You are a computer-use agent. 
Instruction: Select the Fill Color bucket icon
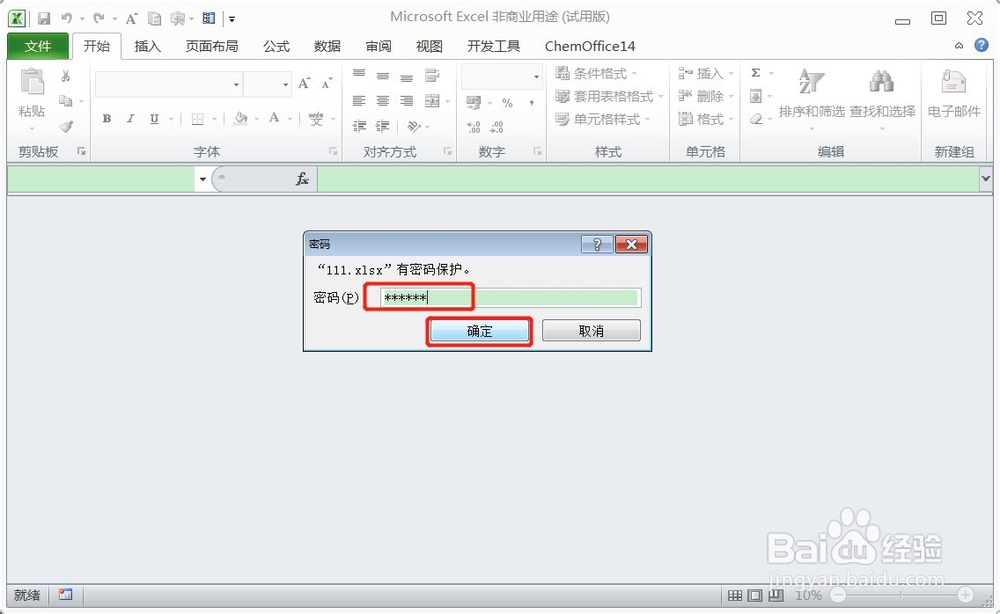tap(239, 118)
